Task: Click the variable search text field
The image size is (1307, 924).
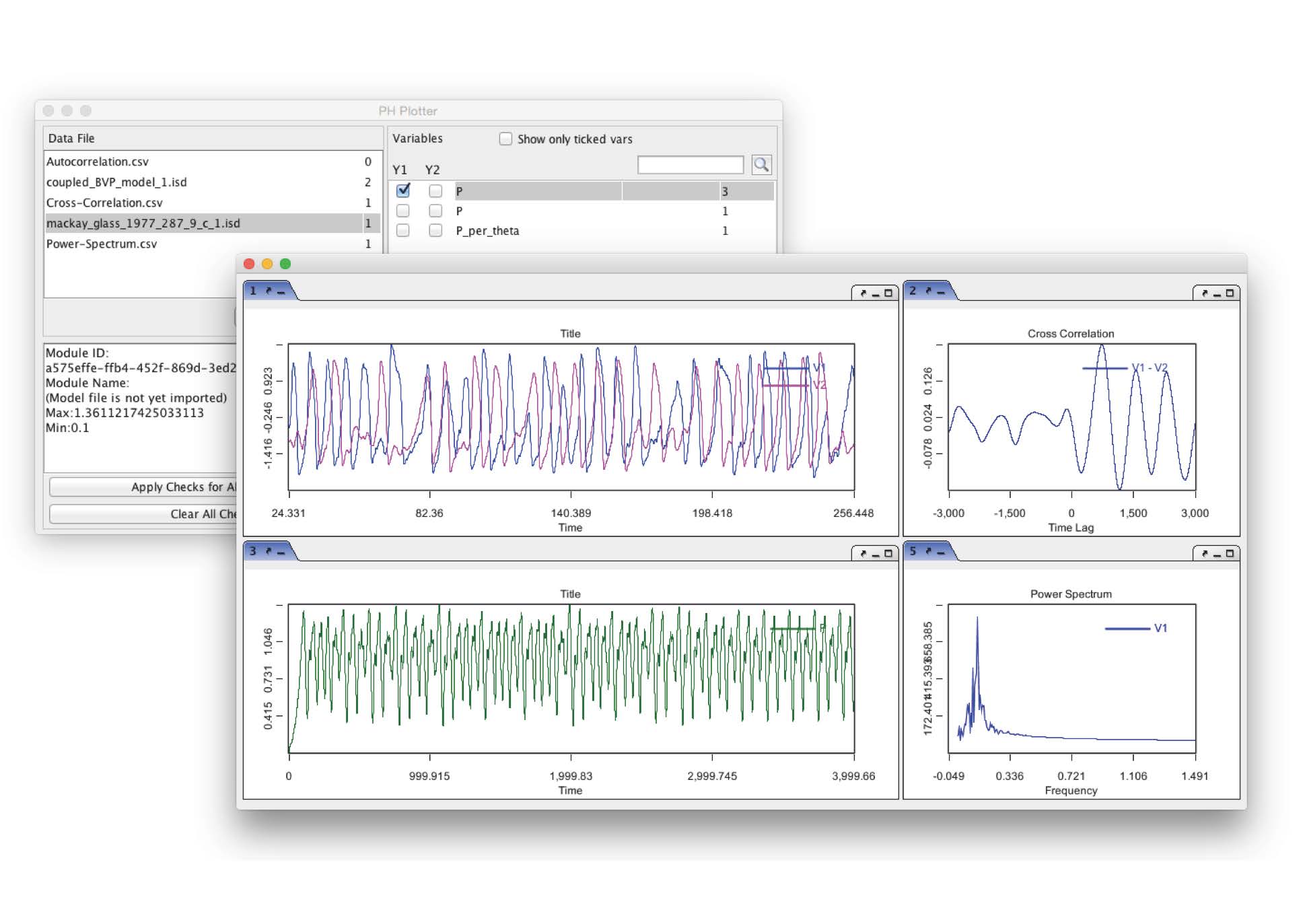Action: [690, 165]
